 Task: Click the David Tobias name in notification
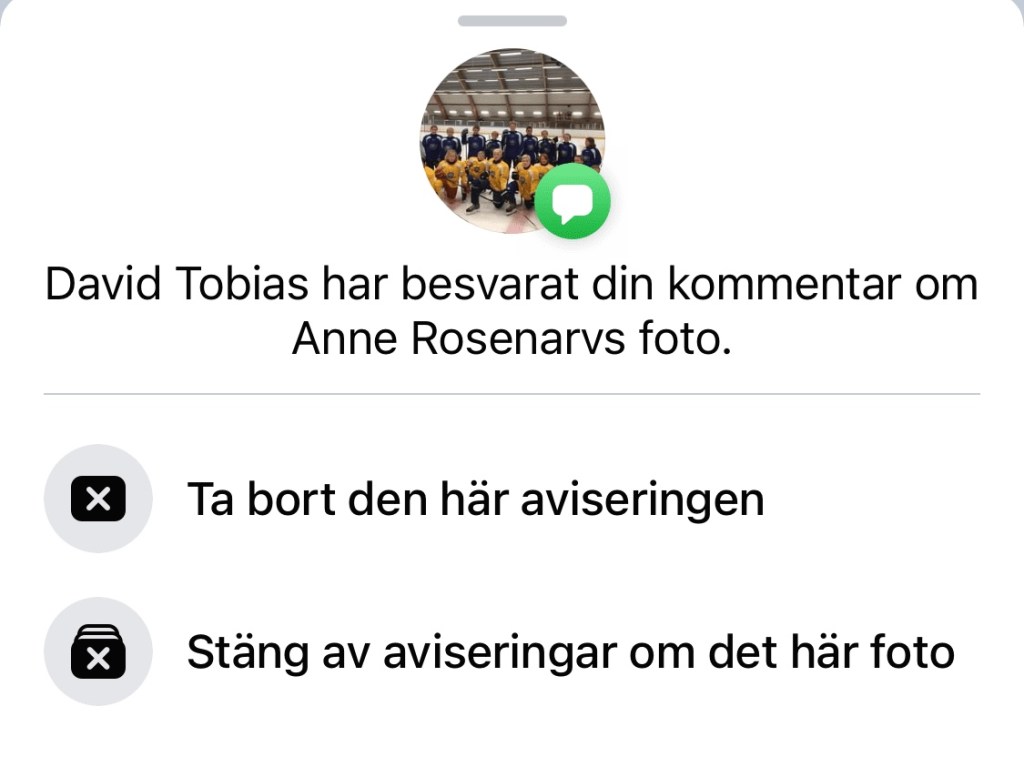[176, 284]
